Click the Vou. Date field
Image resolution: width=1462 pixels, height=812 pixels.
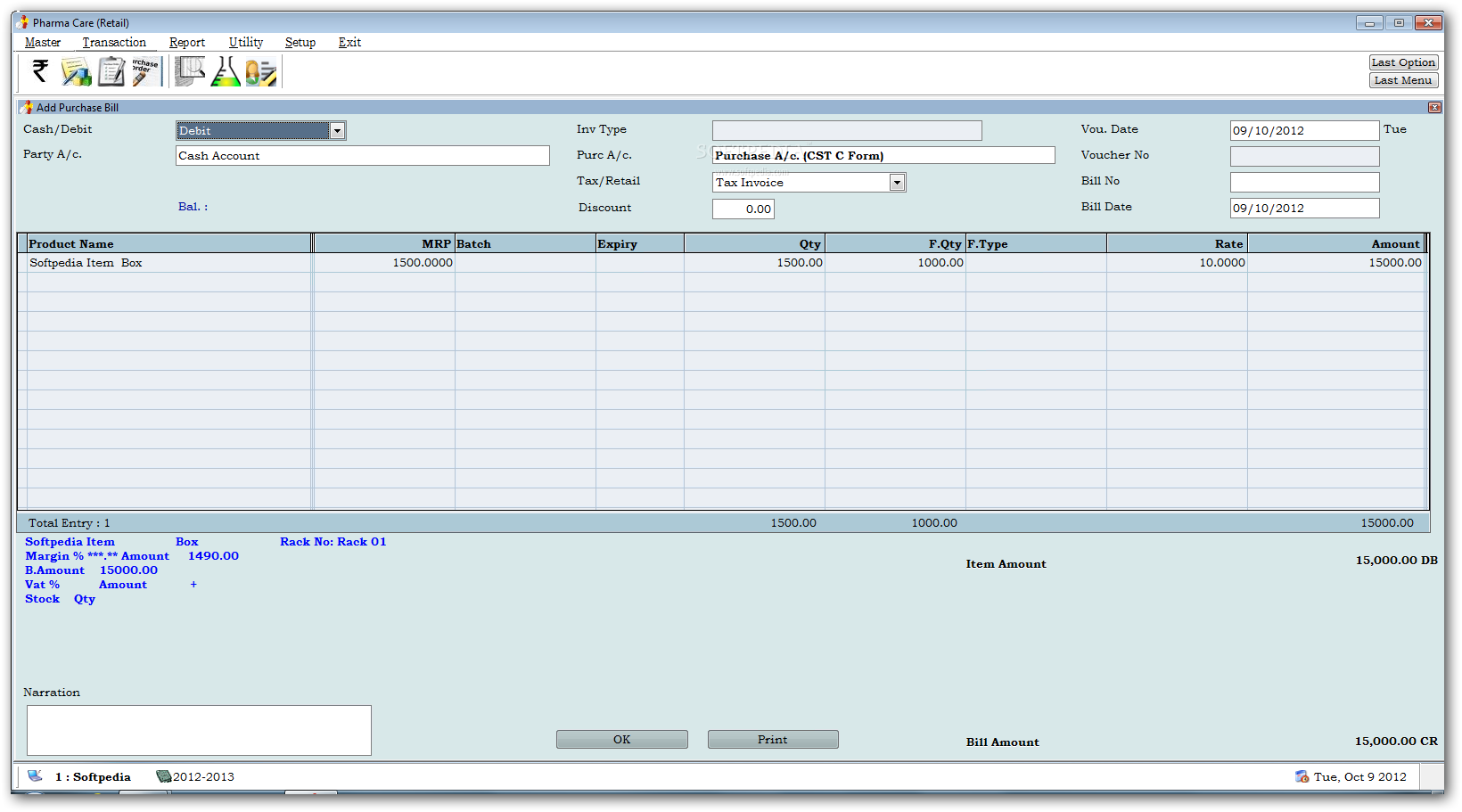[x=1305, y=131]
